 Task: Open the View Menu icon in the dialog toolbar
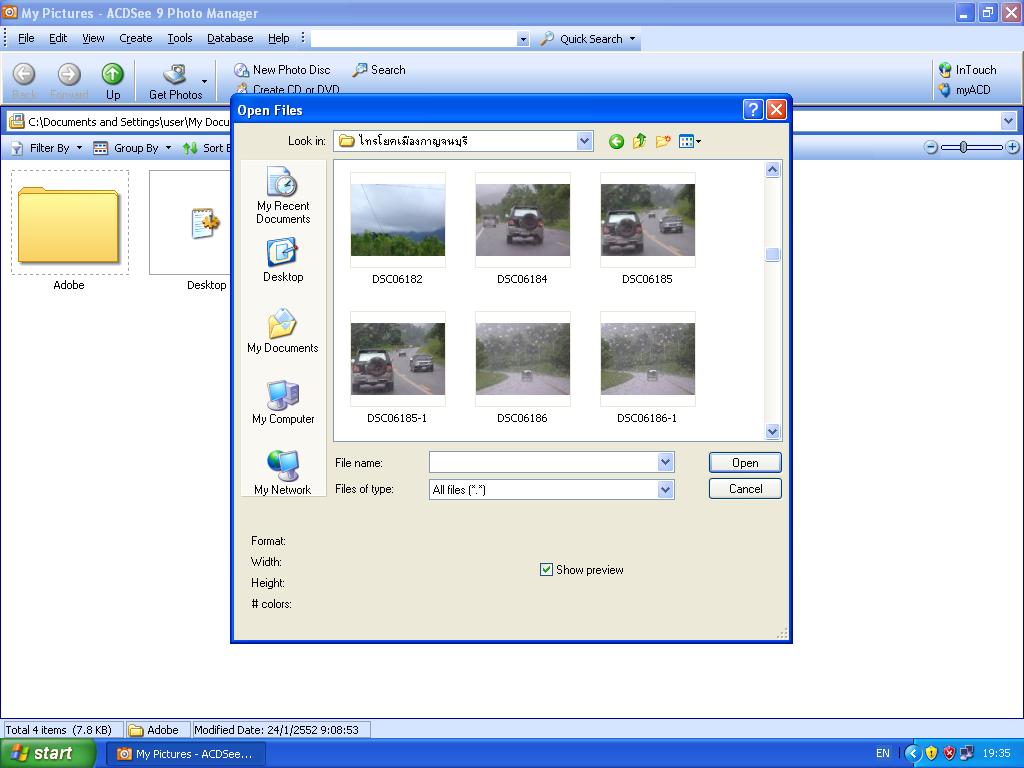pos(689,141)
